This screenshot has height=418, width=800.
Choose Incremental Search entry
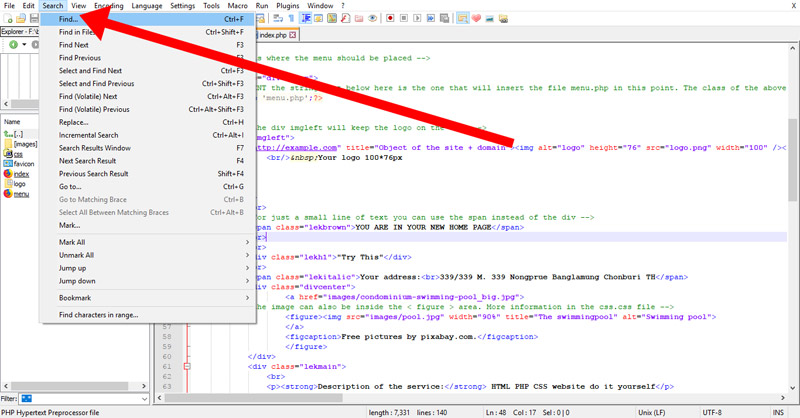147,135
